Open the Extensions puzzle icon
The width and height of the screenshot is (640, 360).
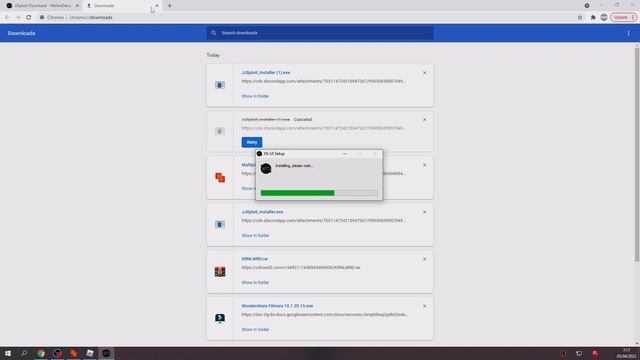593,18
